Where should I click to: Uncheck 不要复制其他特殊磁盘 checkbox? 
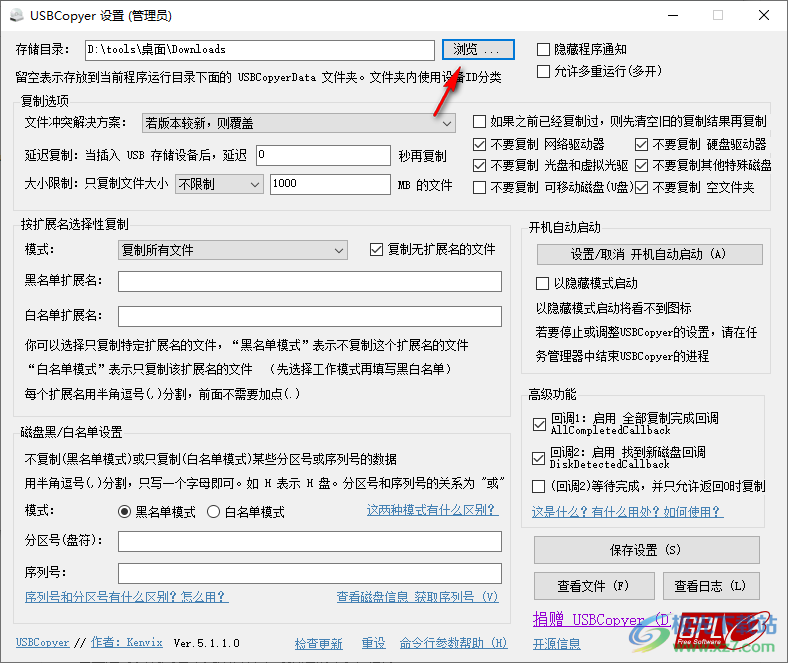(641, 166)
